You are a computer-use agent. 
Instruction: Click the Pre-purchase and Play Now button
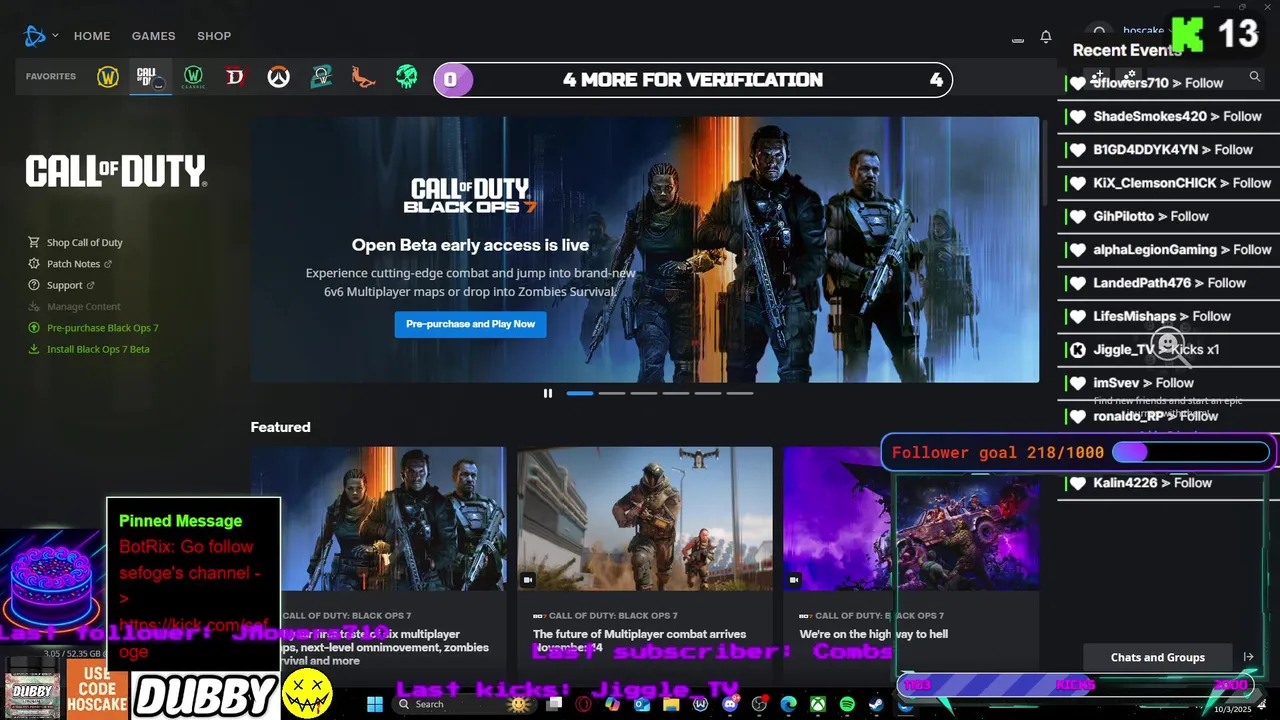pyautogui.click(x=470, y=324)
